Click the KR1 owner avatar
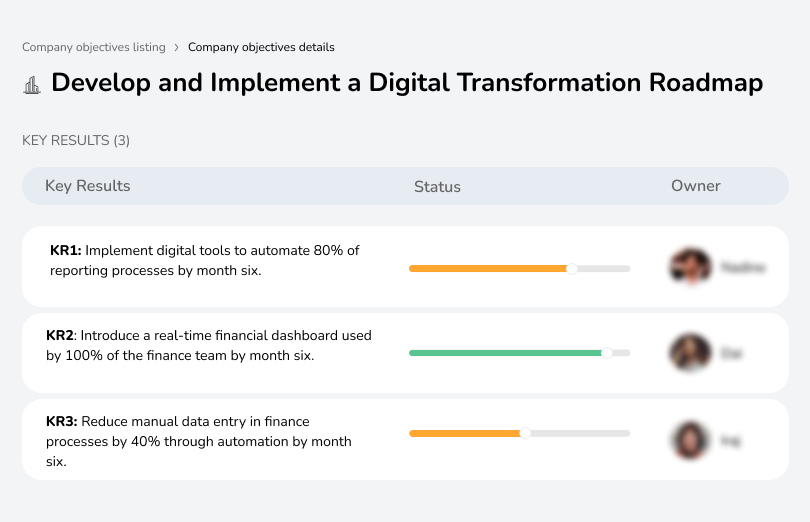The width and height of the screenshot is (810, 522). 691,267
